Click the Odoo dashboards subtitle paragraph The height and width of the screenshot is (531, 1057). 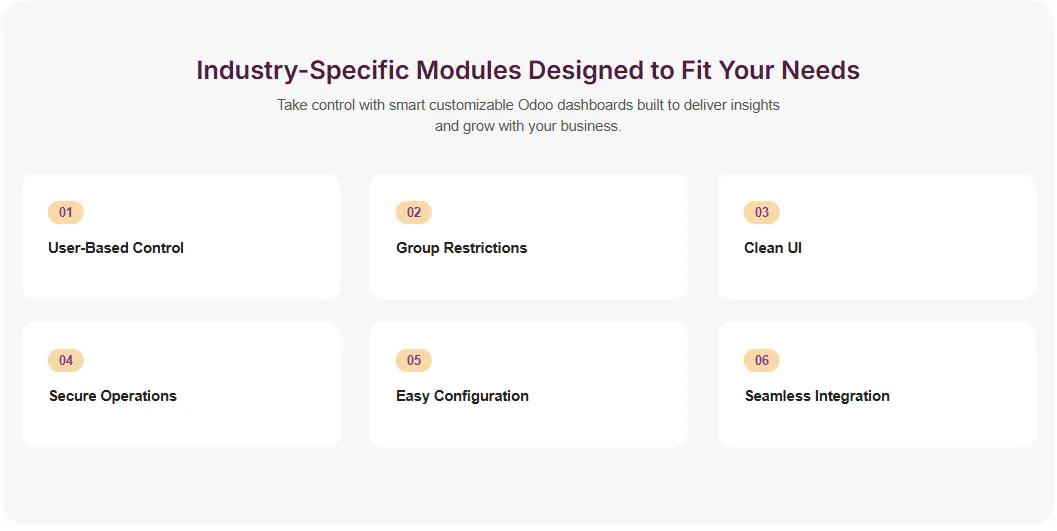click(x=528, y=115)
